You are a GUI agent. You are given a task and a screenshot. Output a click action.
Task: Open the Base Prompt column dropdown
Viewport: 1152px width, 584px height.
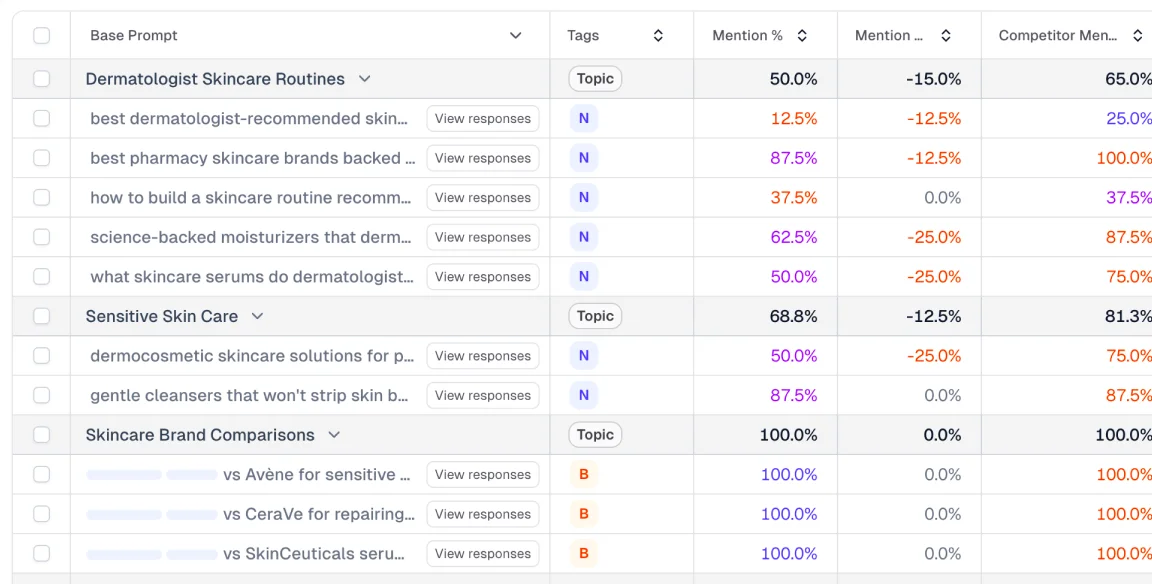(x=516, y=36)
